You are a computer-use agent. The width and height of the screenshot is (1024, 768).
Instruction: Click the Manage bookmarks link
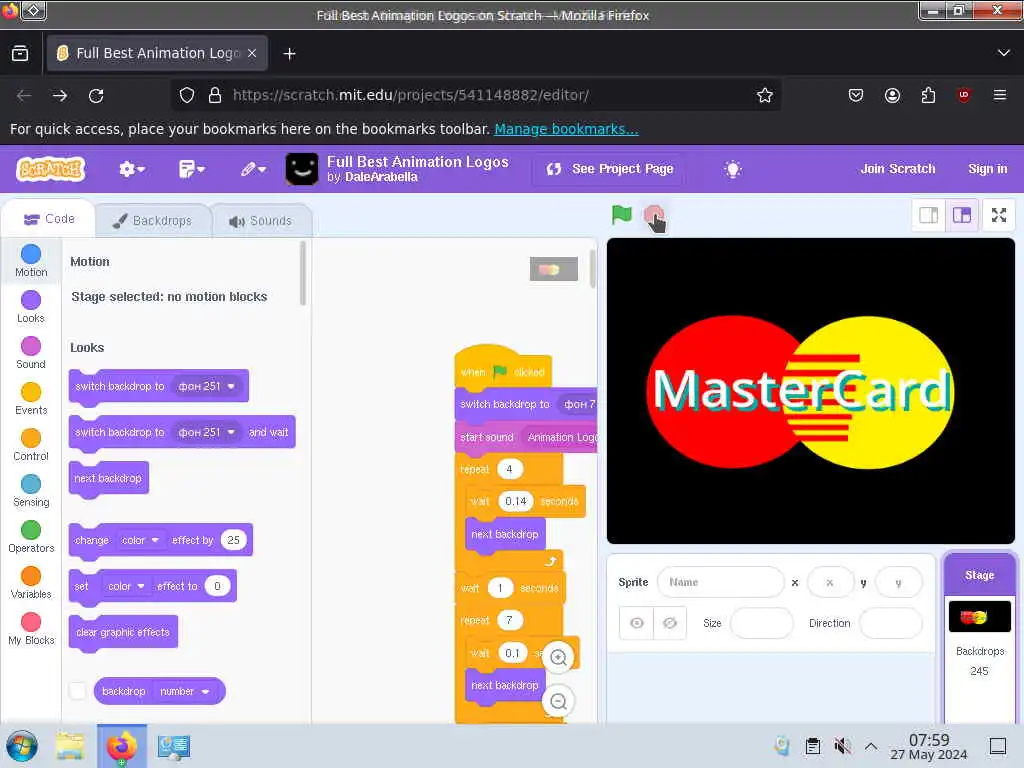pos(566,129)
